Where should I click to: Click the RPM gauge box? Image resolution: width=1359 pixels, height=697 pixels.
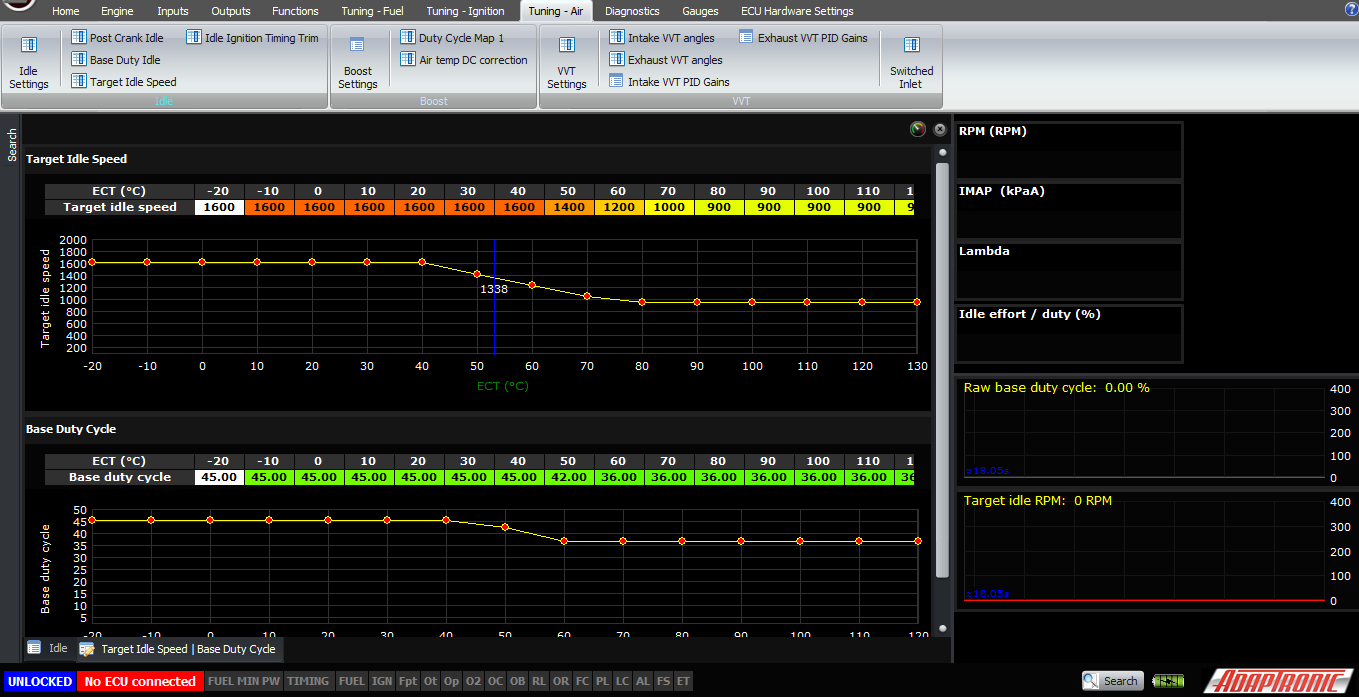(x=1069, y=151)
